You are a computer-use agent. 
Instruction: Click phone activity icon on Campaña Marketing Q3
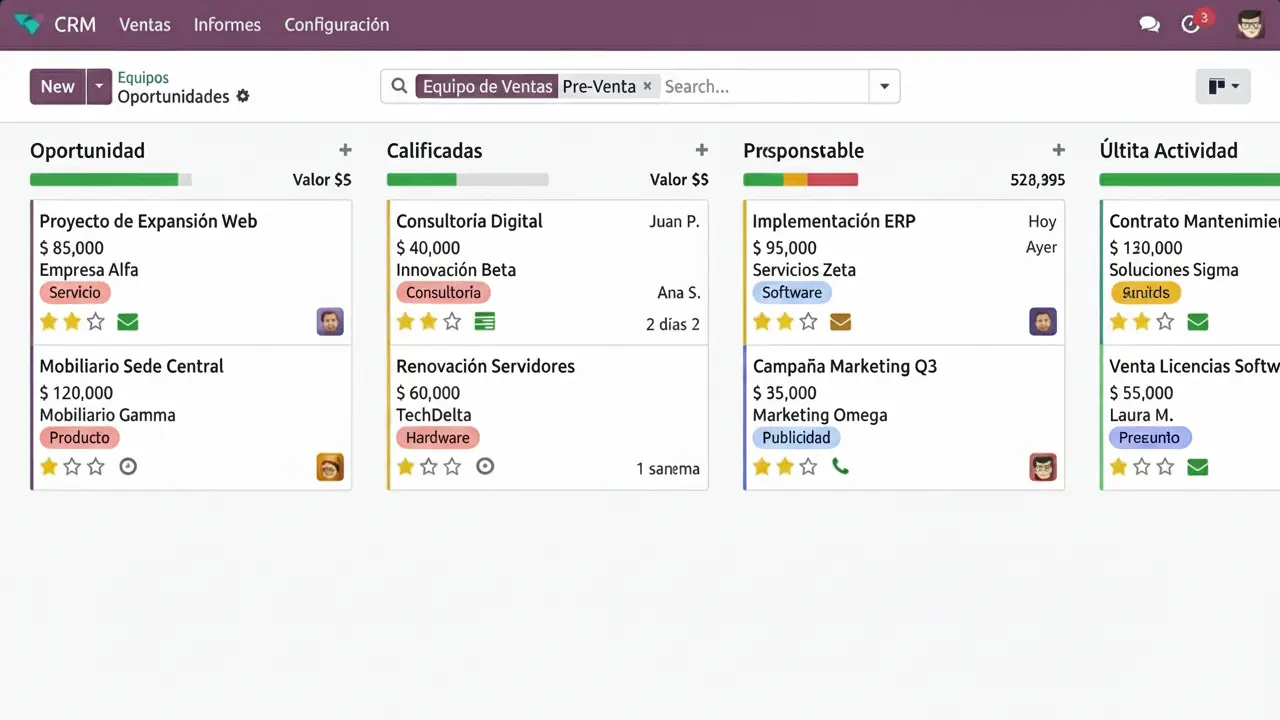tap(840, 467)
